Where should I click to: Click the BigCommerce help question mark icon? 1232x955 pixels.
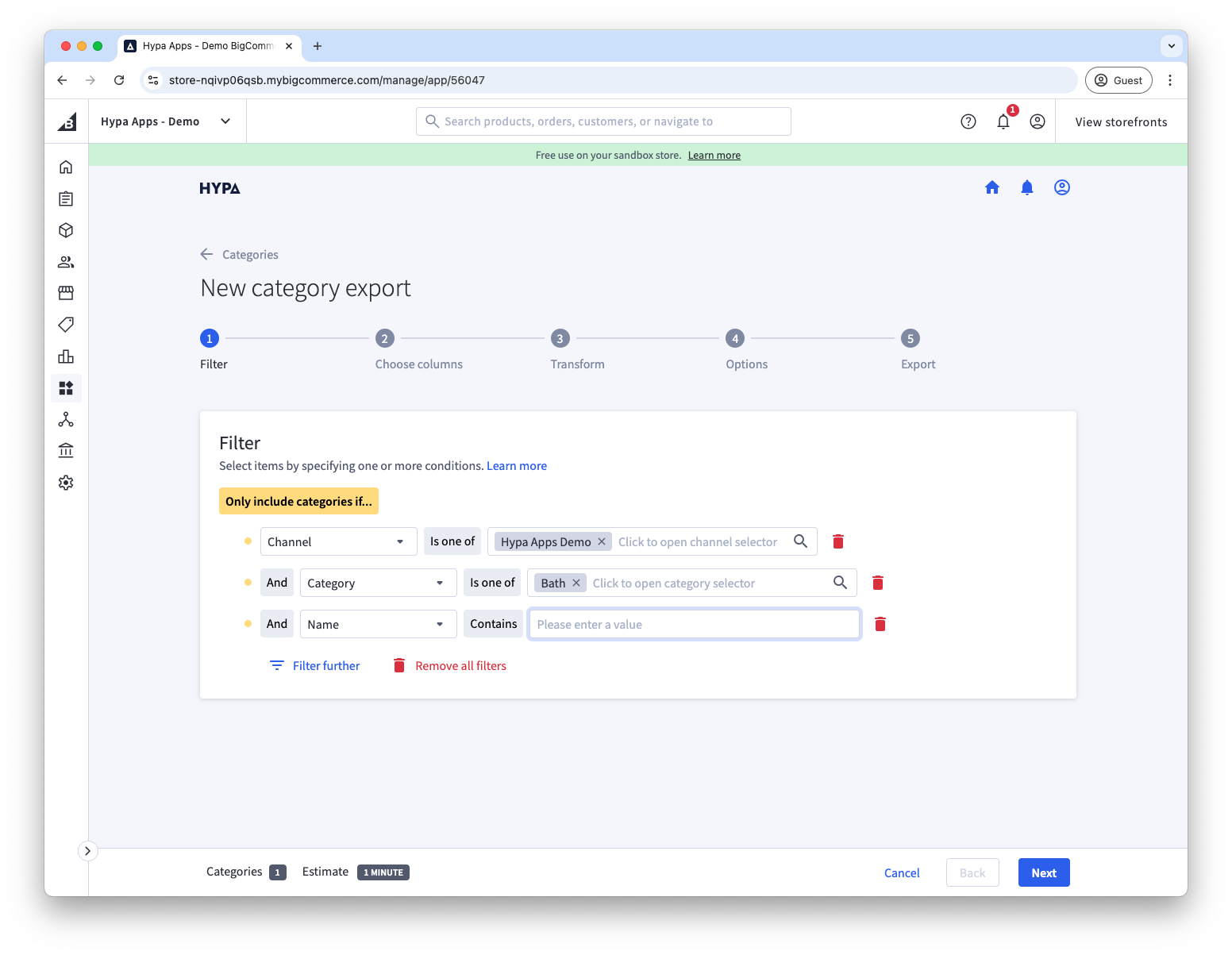pos(968,121)
